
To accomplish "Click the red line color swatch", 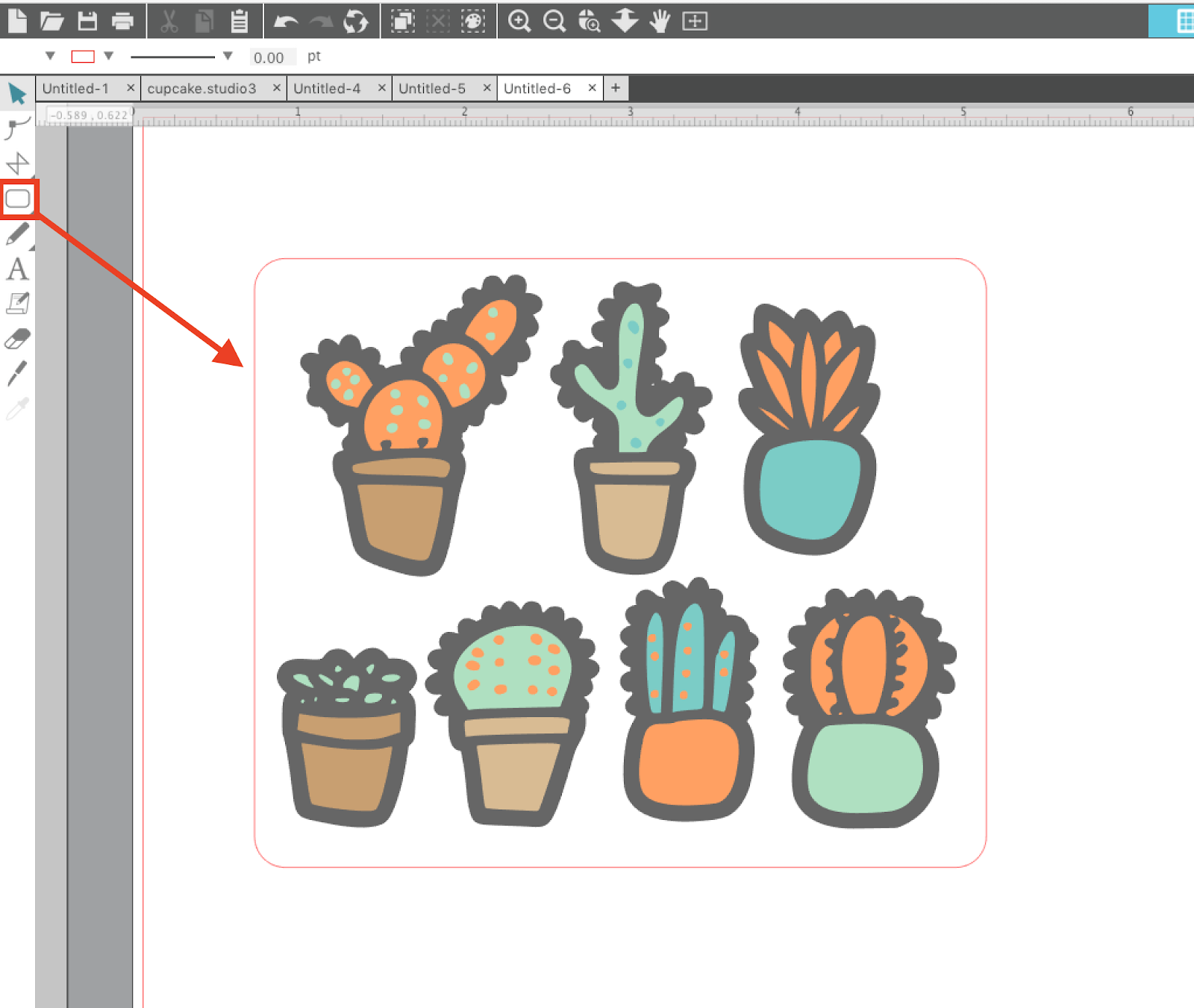I will coord(83,57).
